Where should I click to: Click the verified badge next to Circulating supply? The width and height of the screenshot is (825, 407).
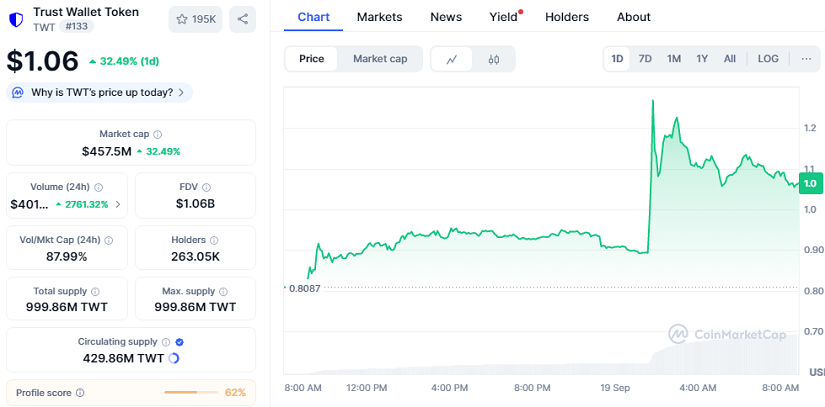point(179,342)
